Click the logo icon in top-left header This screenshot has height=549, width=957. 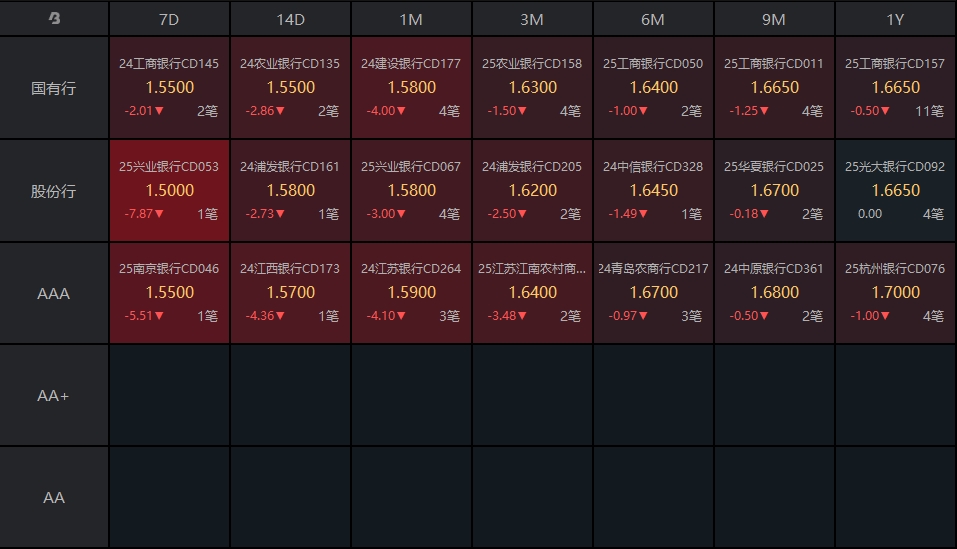[x=54, y=18]
